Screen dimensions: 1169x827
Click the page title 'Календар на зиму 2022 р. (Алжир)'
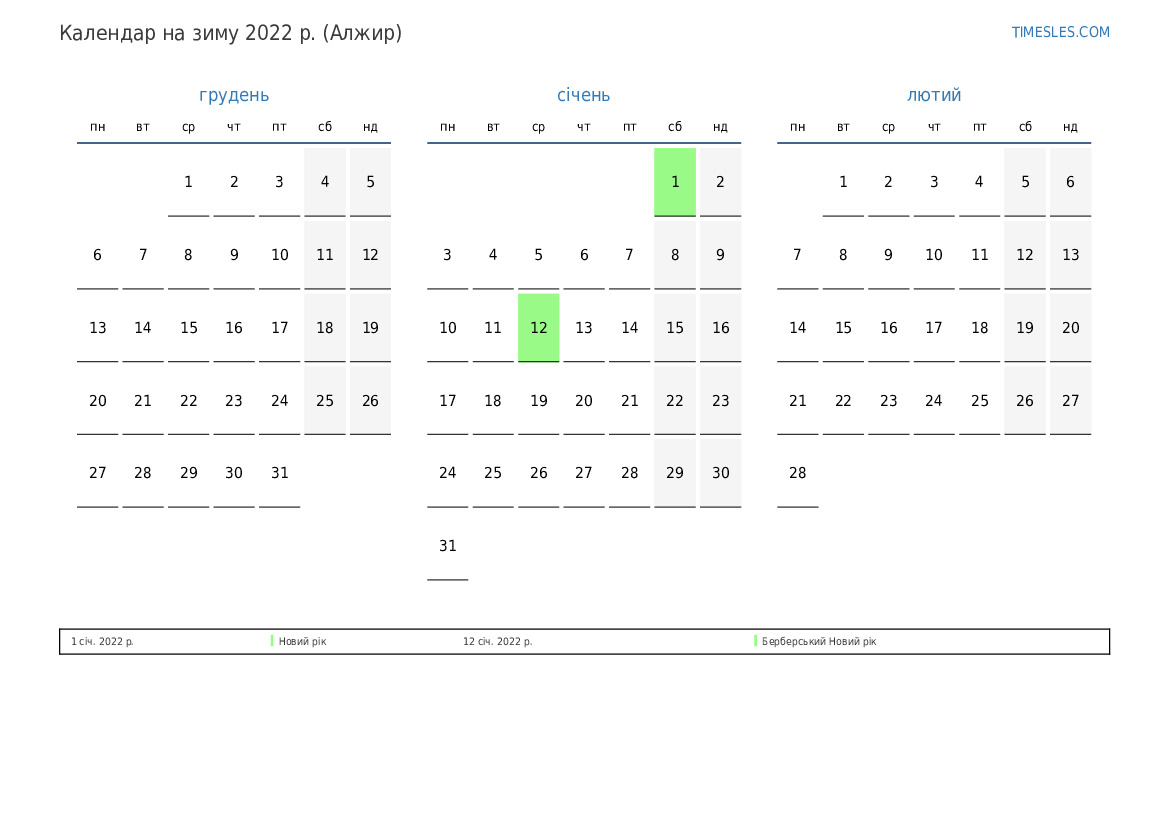tap(230, 33)
